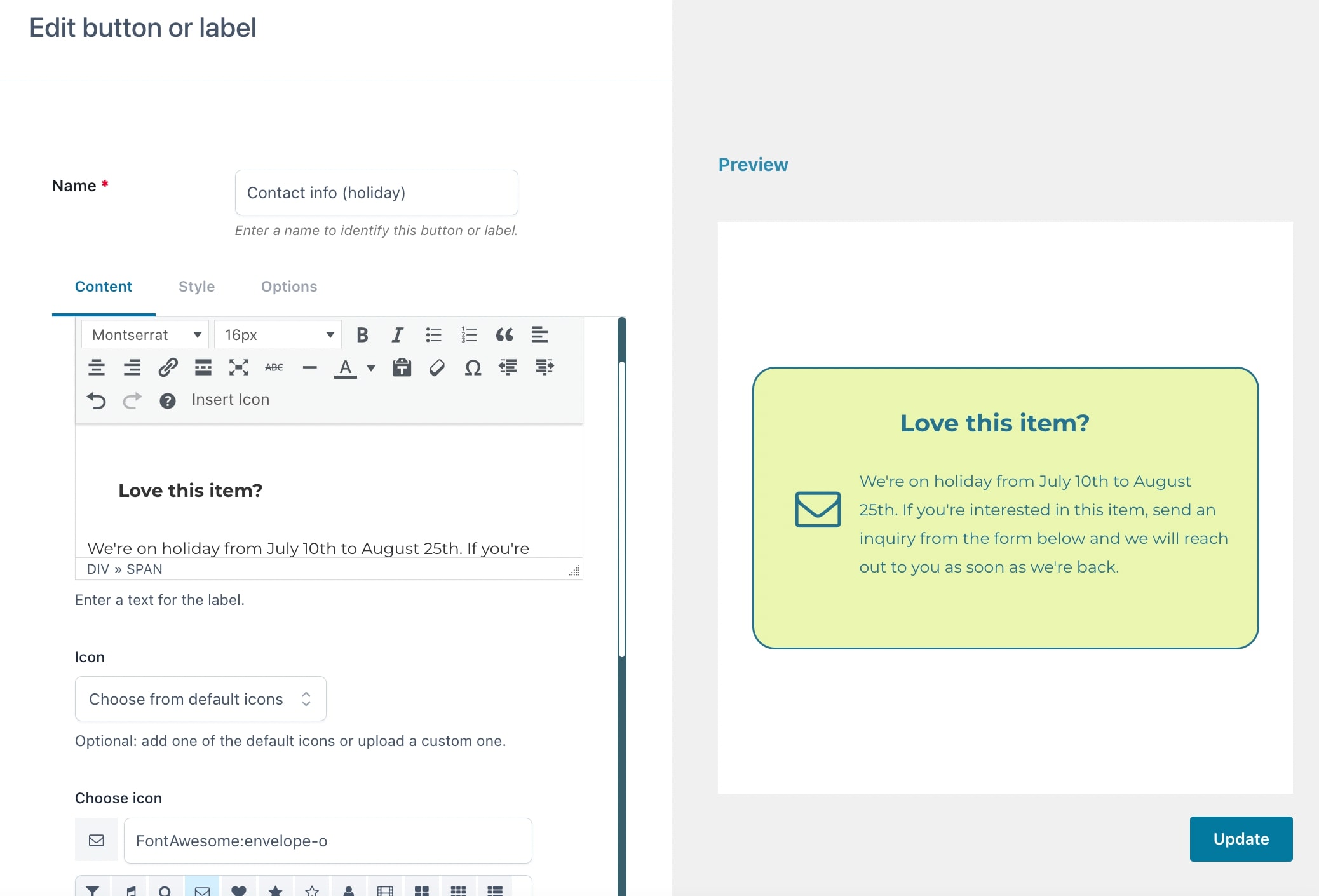
Task: Click the Love this item? heading in editor
Action: 190,491
